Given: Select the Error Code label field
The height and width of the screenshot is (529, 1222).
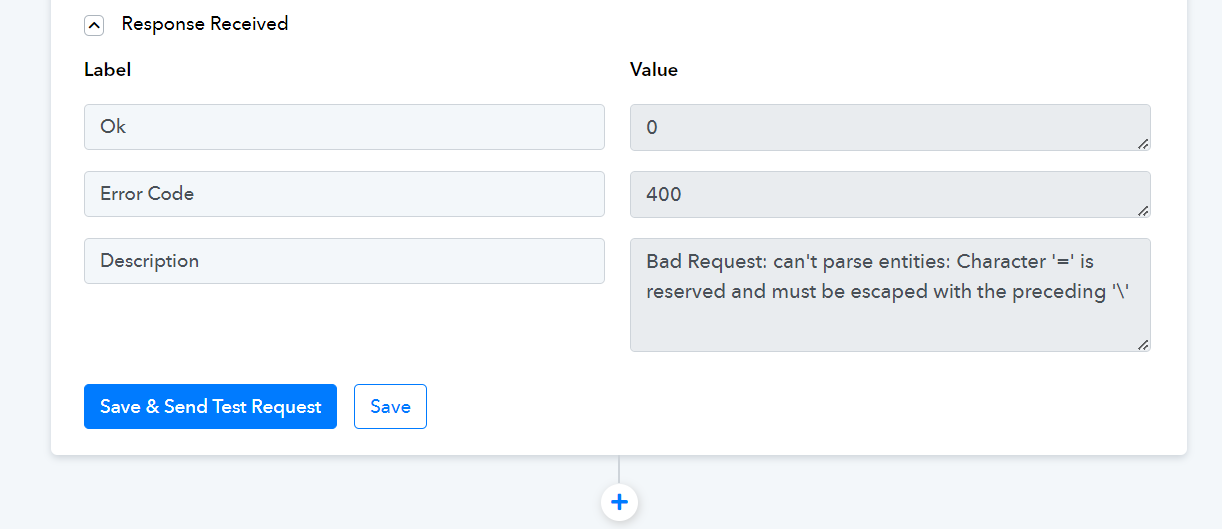Looking at the screenshot, I should 344,194.
